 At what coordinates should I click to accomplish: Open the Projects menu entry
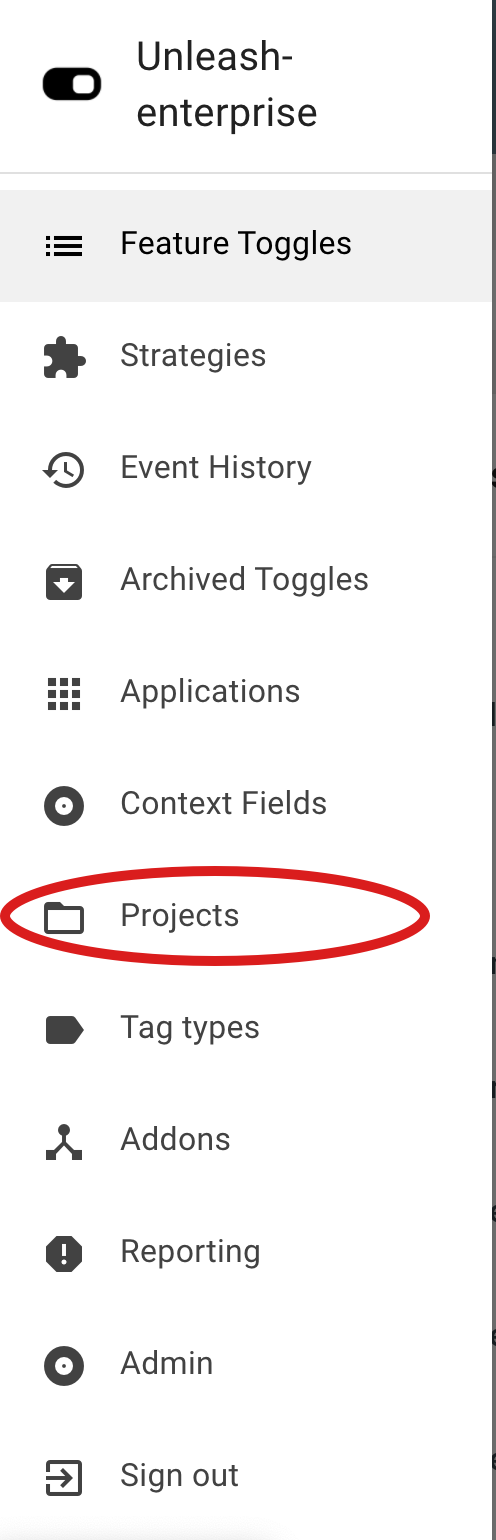point(246,917)
